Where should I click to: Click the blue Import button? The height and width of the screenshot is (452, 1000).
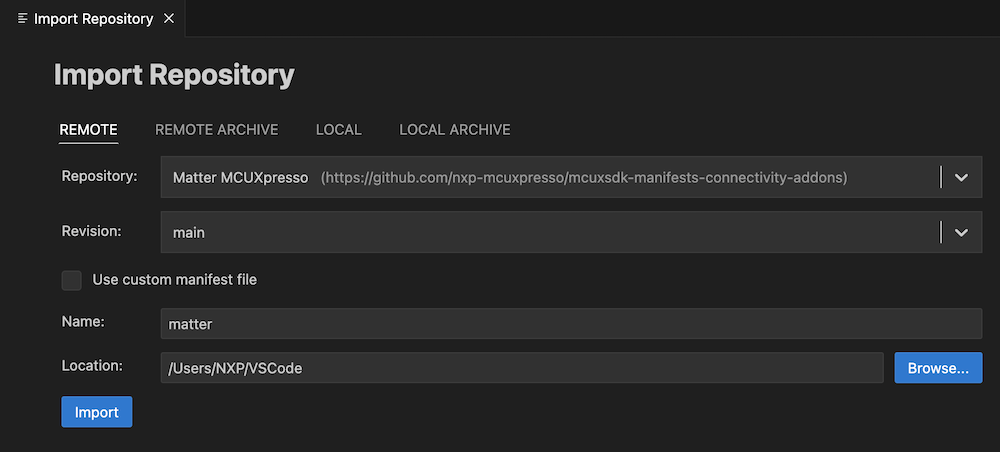97,412
